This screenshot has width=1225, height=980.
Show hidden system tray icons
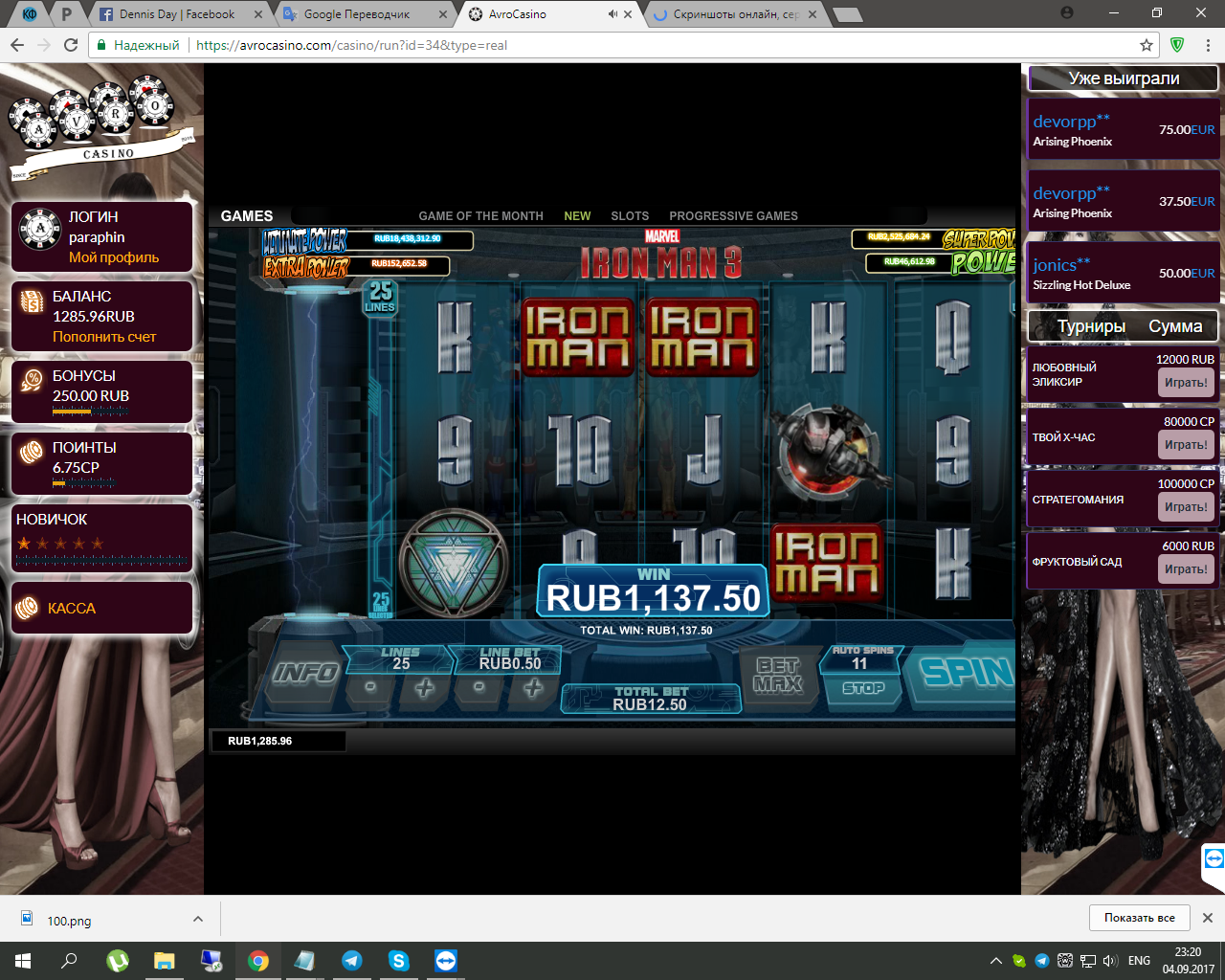tap(995, 961)
